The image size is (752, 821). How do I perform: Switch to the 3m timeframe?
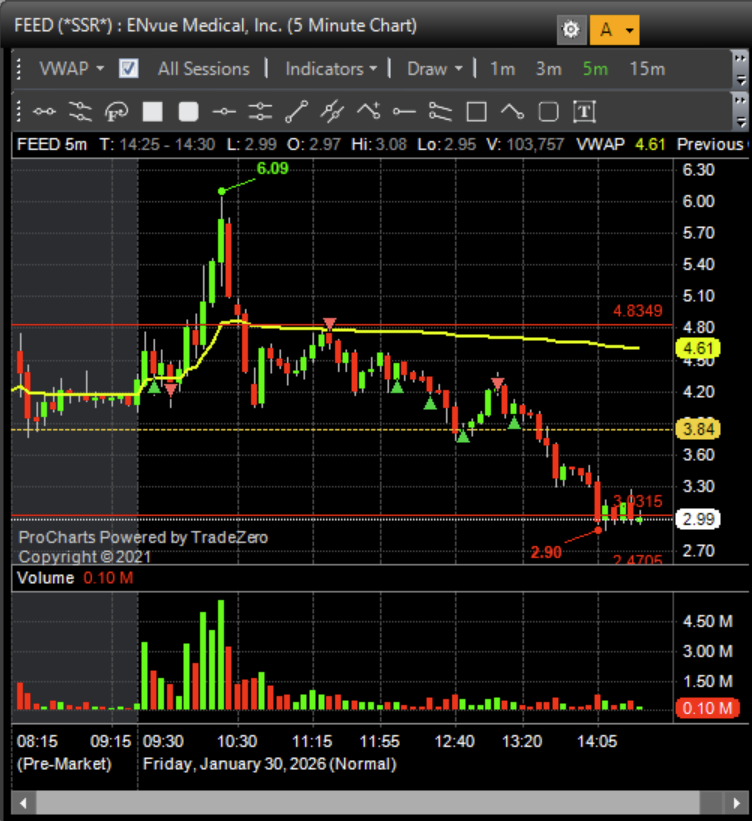tap(548, 69)
